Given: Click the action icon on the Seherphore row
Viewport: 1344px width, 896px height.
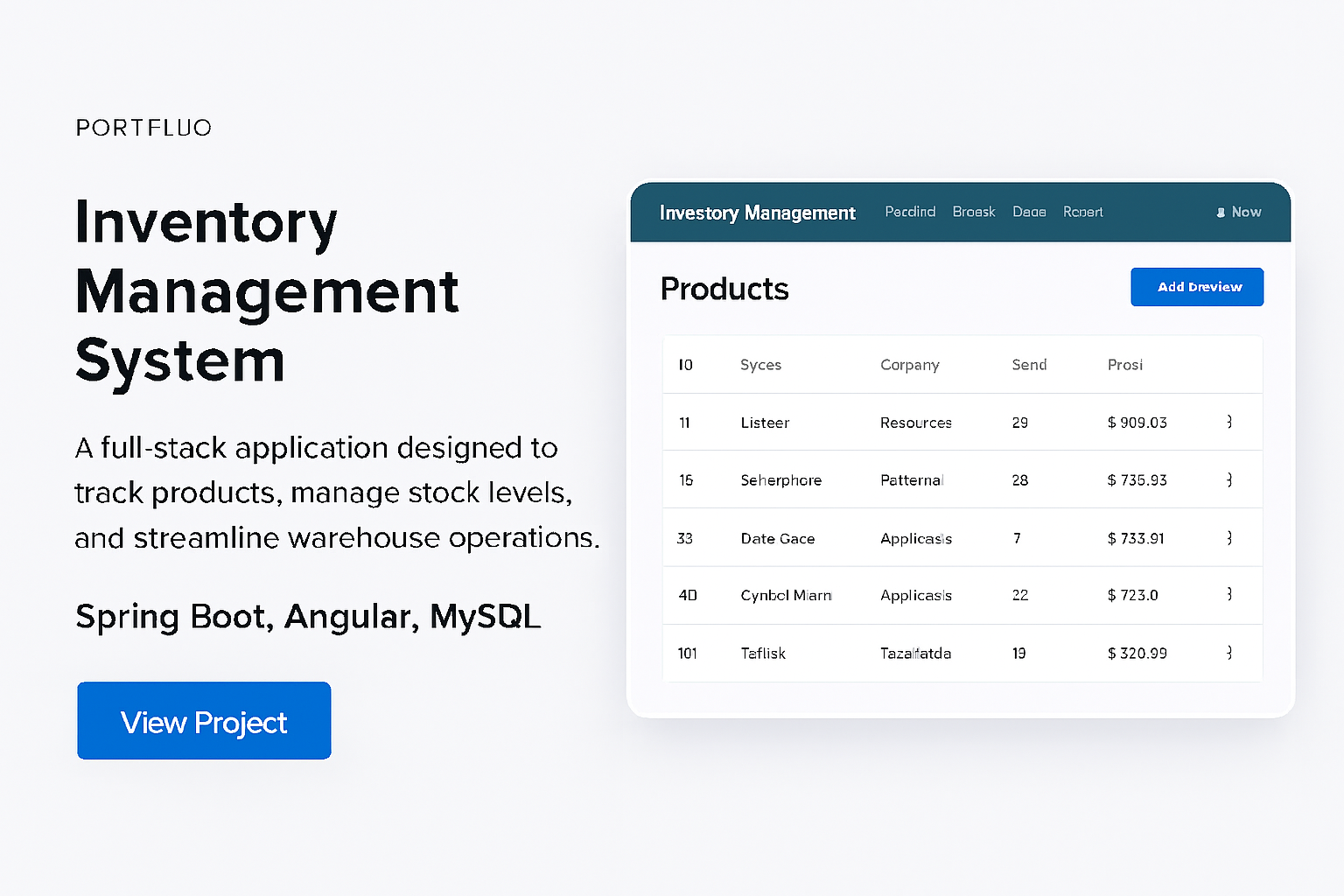Looking at the screenshot, I should pos(1228,479).
